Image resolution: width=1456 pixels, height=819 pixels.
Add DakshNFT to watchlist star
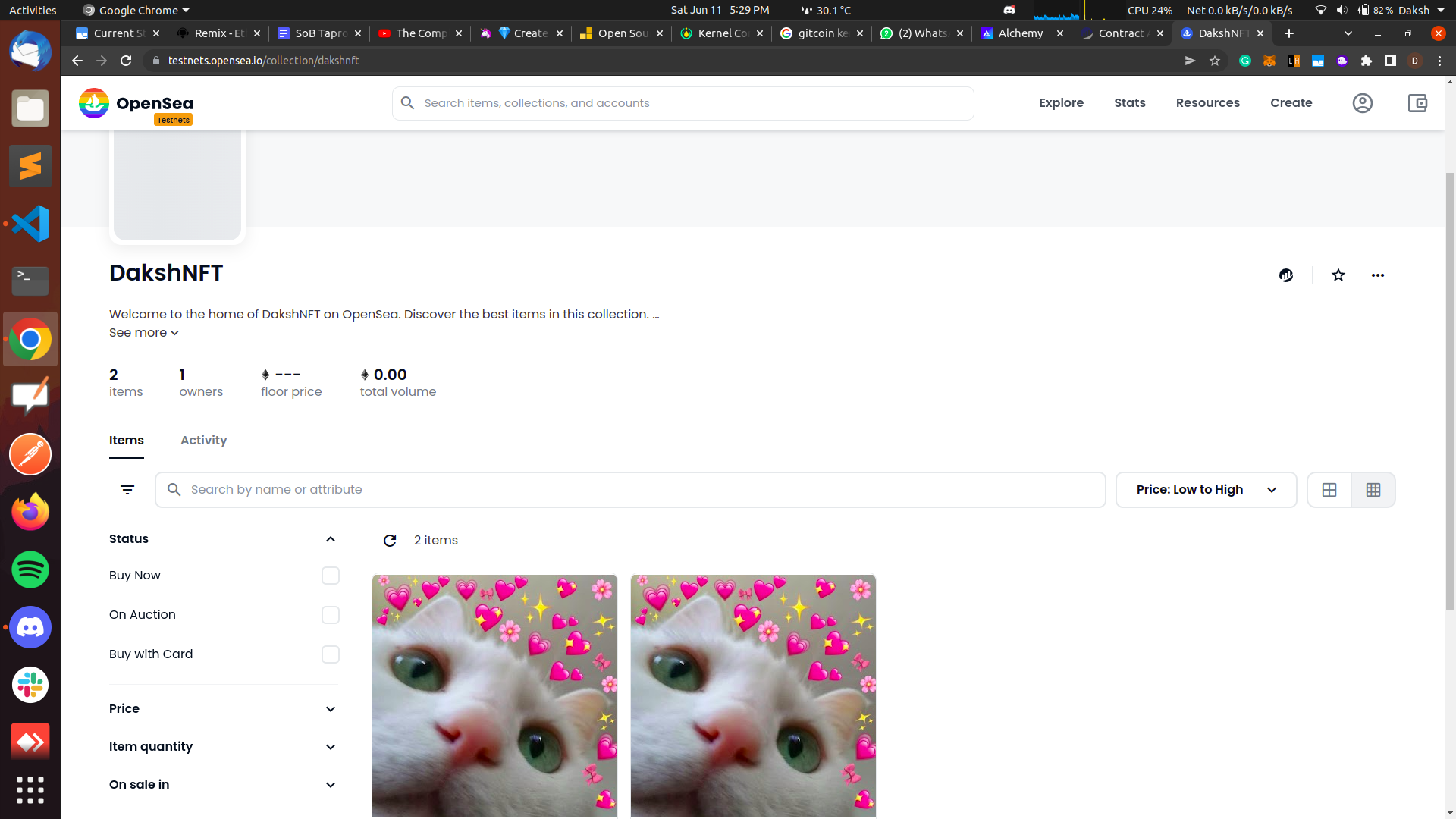(x=1338, y=275)
